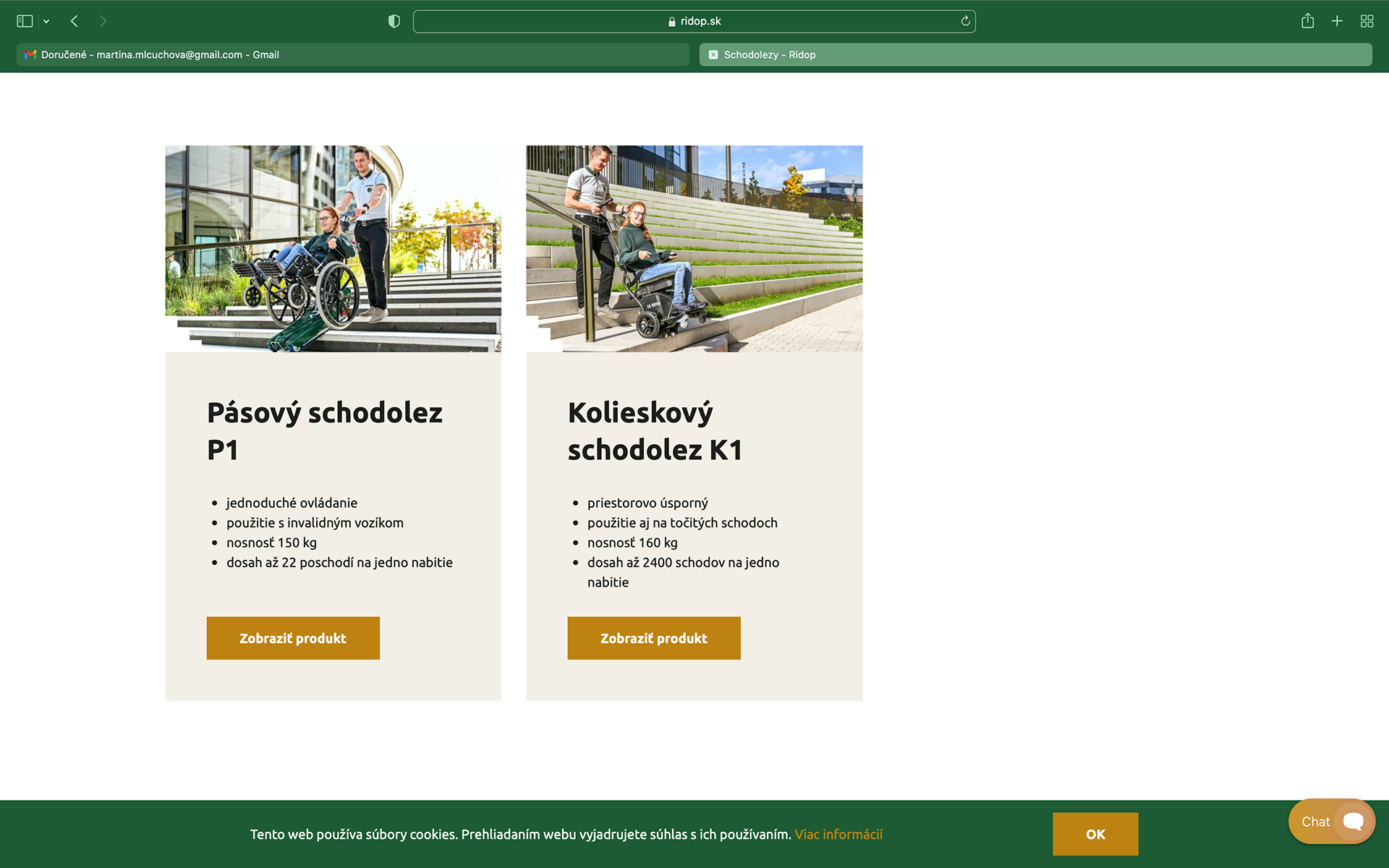Open the privacy shield icon
This screenshot has width=1389, height=868.
point(394,21)
